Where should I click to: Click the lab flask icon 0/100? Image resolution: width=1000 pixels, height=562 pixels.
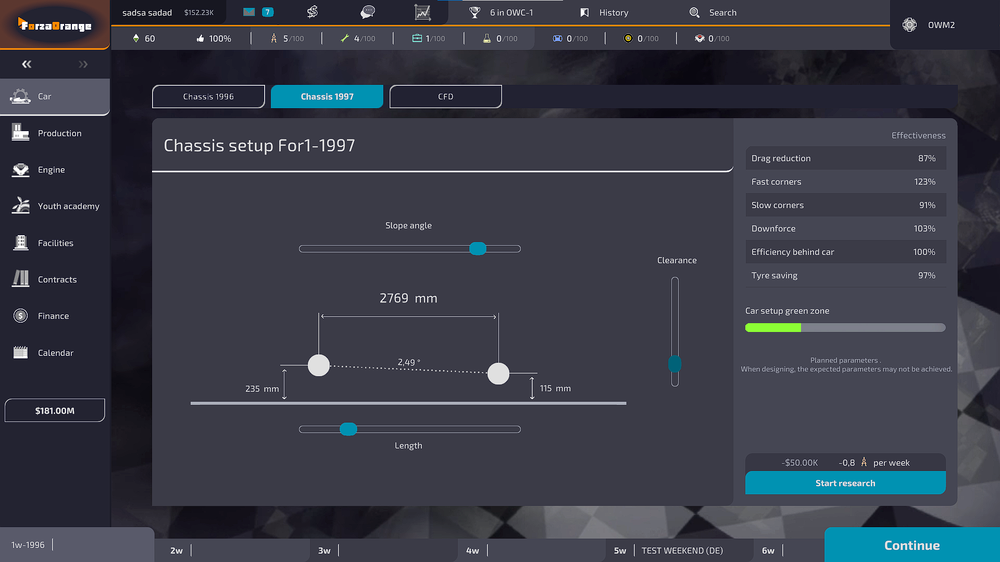coord(487,38)
